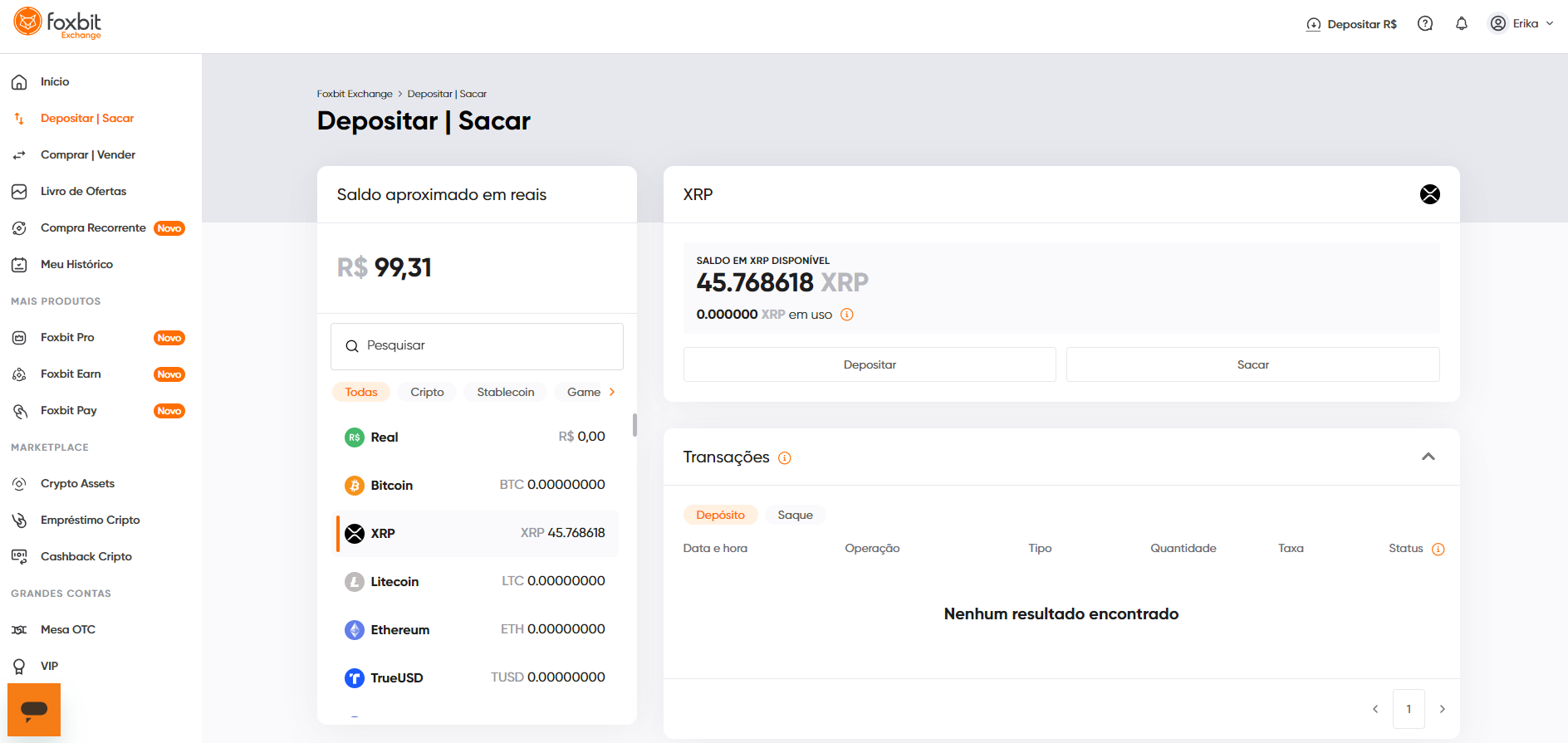This screenshot has width=1568, height=743.
Task: Show info icon next to XRP em uso
Action: tap(847, 315)
